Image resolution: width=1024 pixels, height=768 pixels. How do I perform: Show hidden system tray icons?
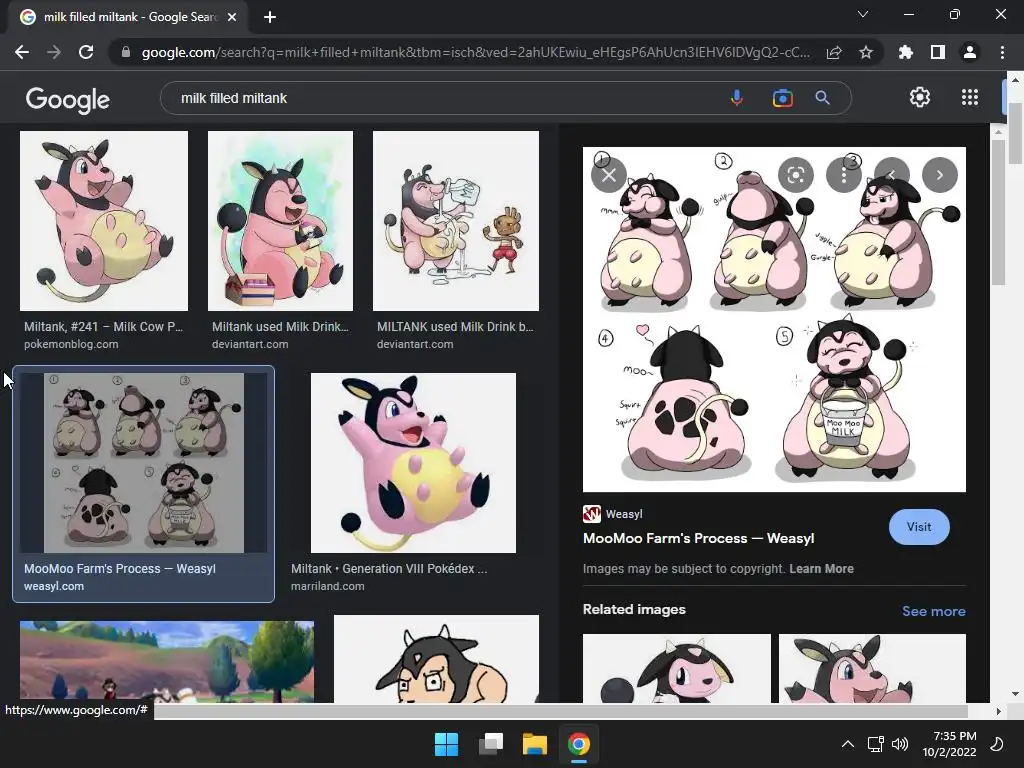pyautogui.click(x=848, y=744)
